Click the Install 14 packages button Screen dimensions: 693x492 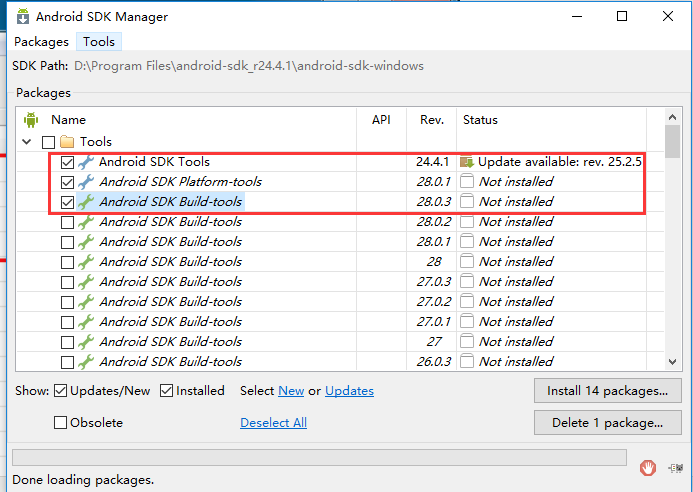tap(607, 391)
